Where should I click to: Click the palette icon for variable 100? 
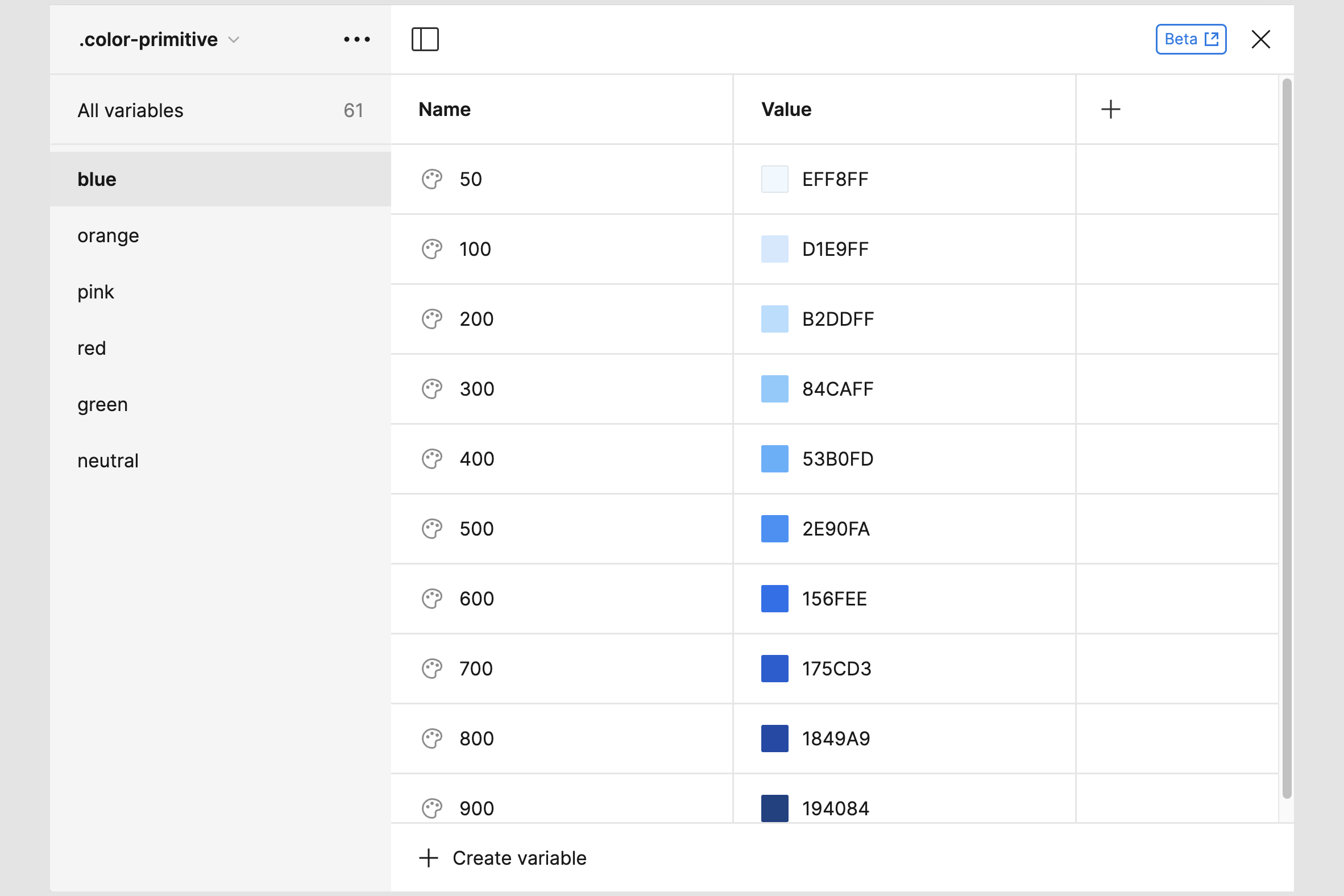(x=432, y=249)
